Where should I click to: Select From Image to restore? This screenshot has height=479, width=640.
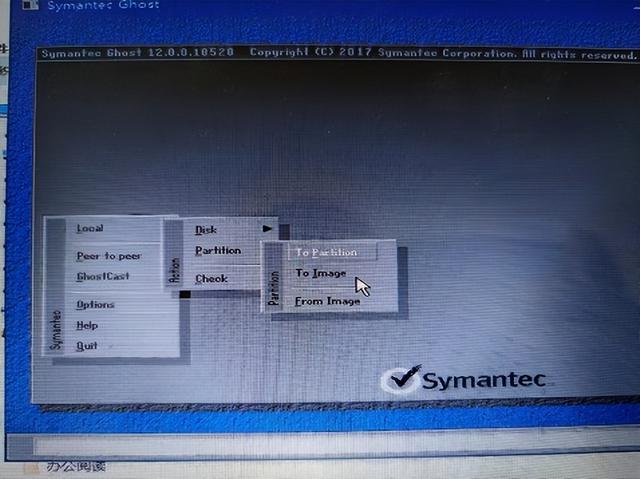coord(328,302)
